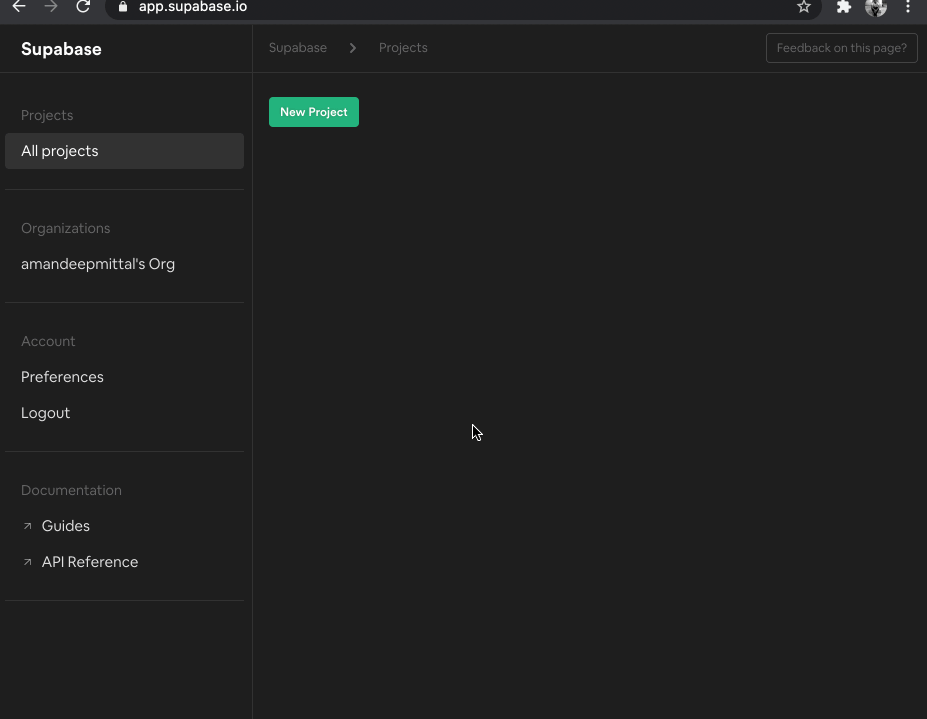
Task: Click the browser forward arrow
Action: [x=51, y=7]
